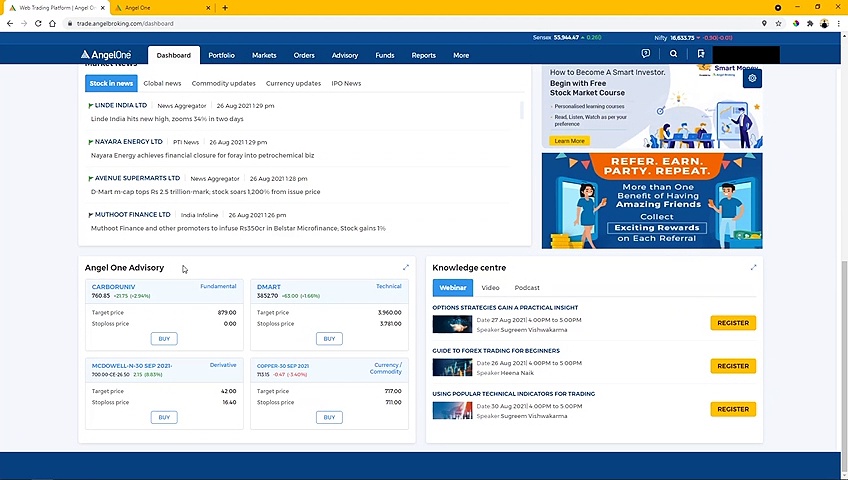This screenshot has width=848, height=480.
Task: Open the Orders menu
Action: (x=304, y=55)
